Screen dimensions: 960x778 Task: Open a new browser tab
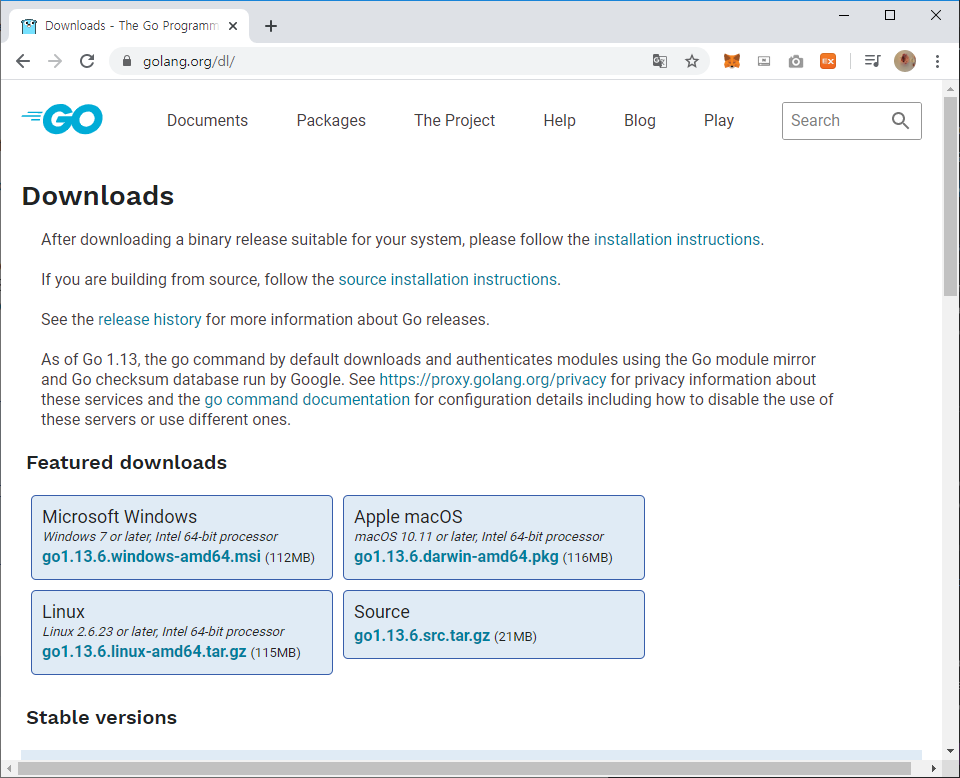pyautogui.click(x=271, y=26)
